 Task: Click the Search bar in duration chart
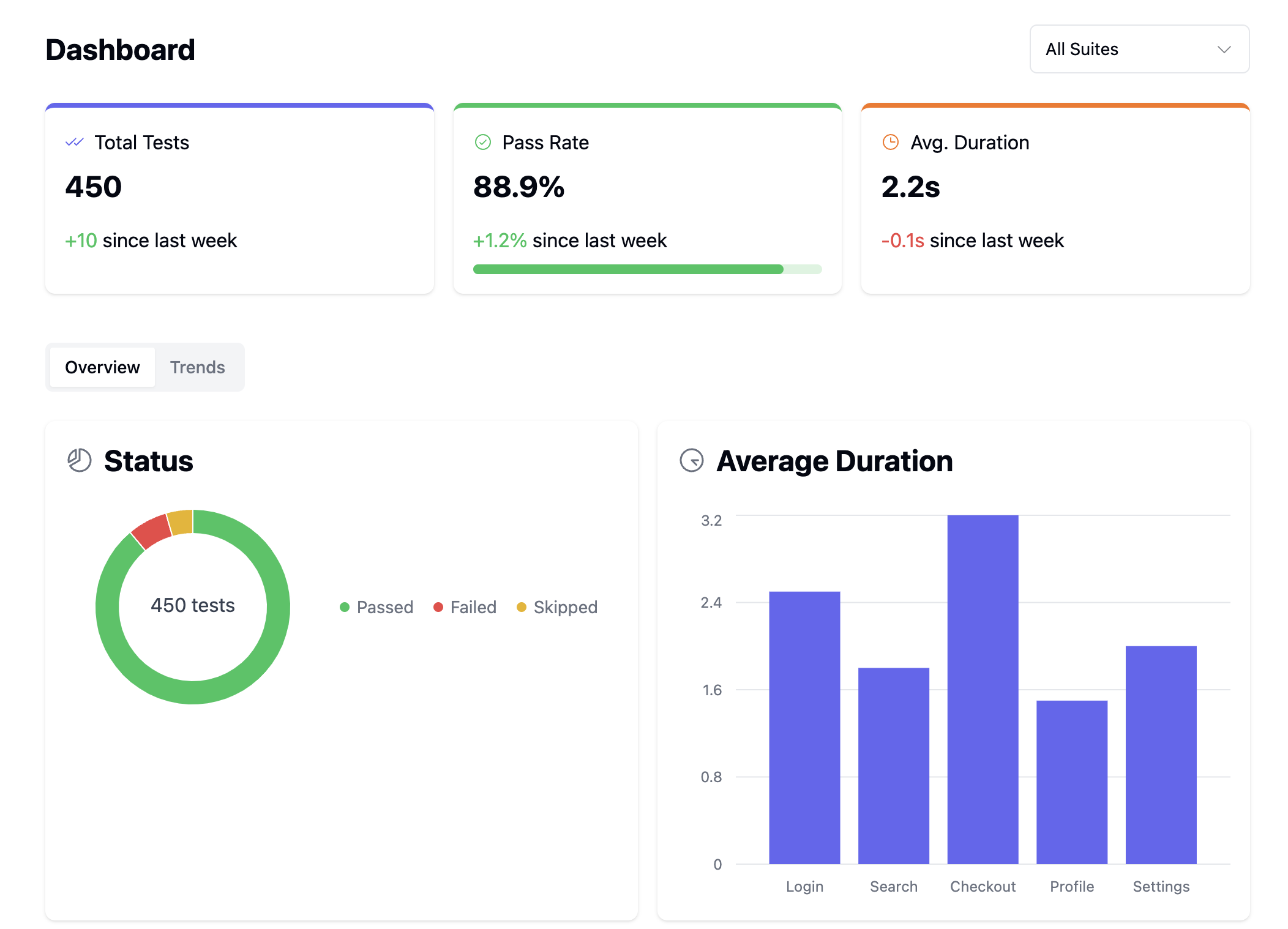point(894,766)
